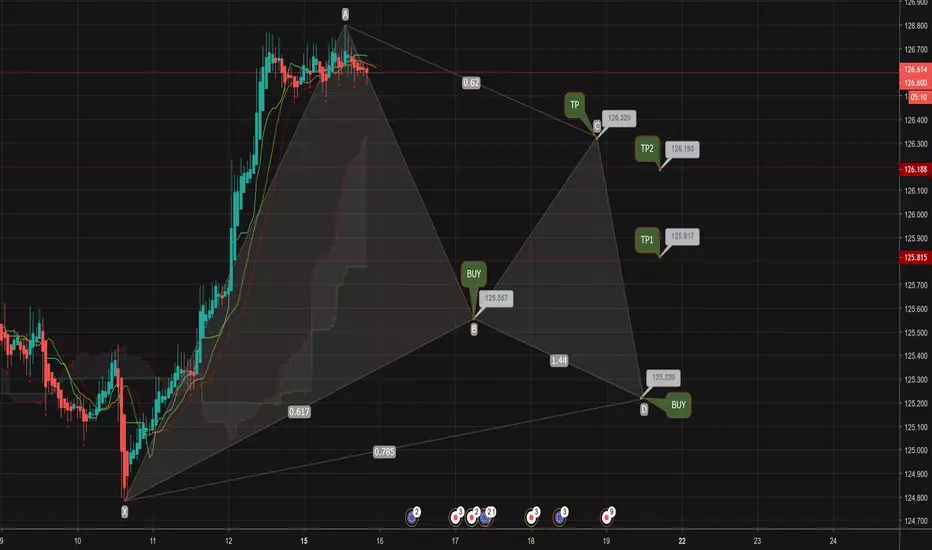Select the green TP callout near point C
Image resolution: width=932 pixels, height=550 pixels.
575,105
